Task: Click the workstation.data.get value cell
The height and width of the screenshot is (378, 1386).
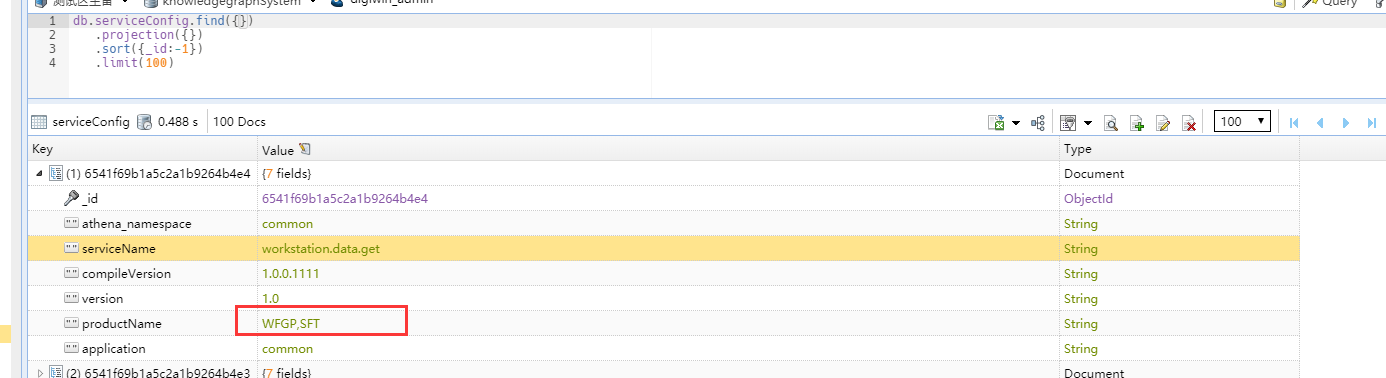Action: [658, 248]
